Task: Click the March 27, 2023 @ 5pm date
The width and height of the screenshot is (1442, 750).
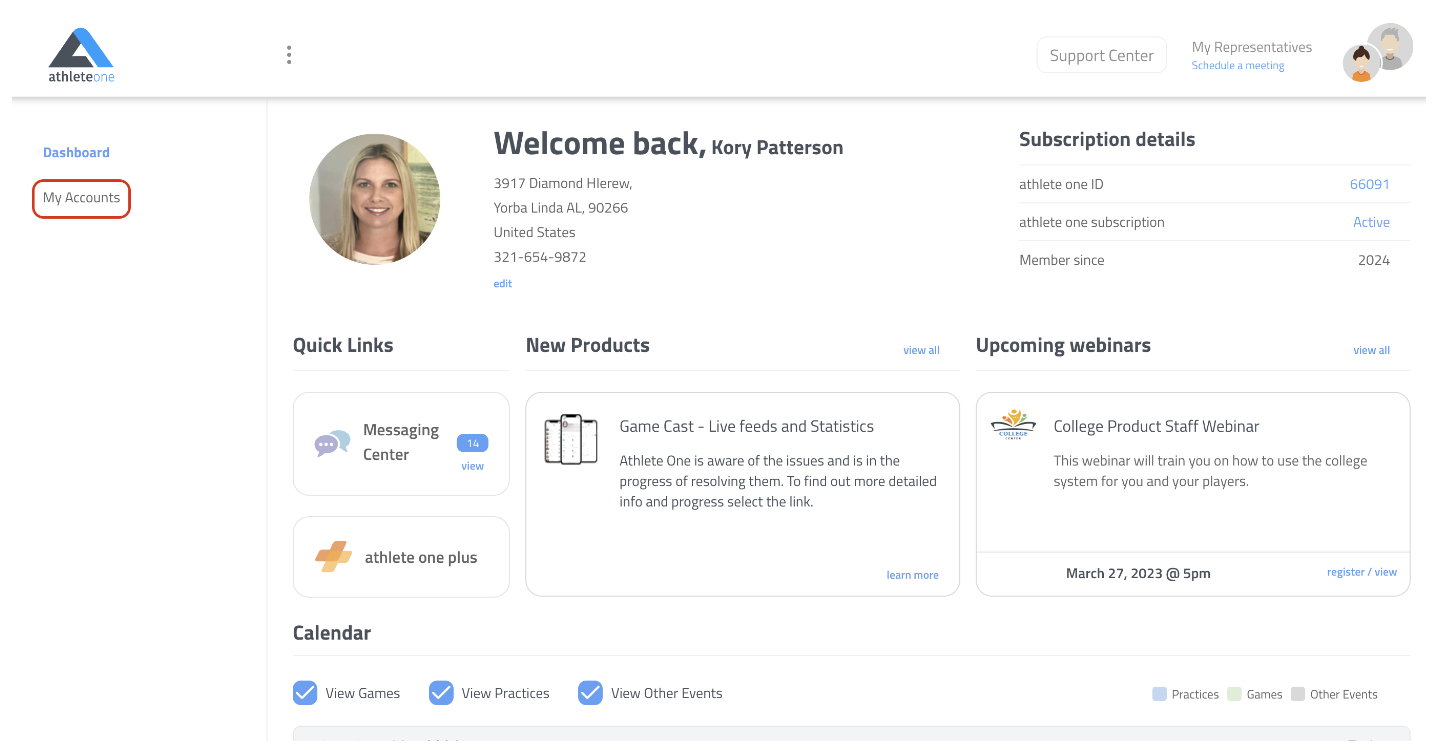Action: tap(1138, 573)
